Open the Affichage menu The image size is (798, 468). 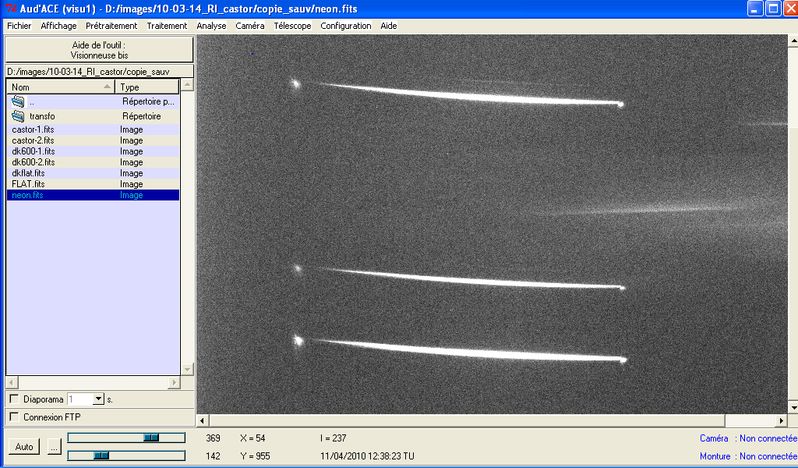point(59,26)
